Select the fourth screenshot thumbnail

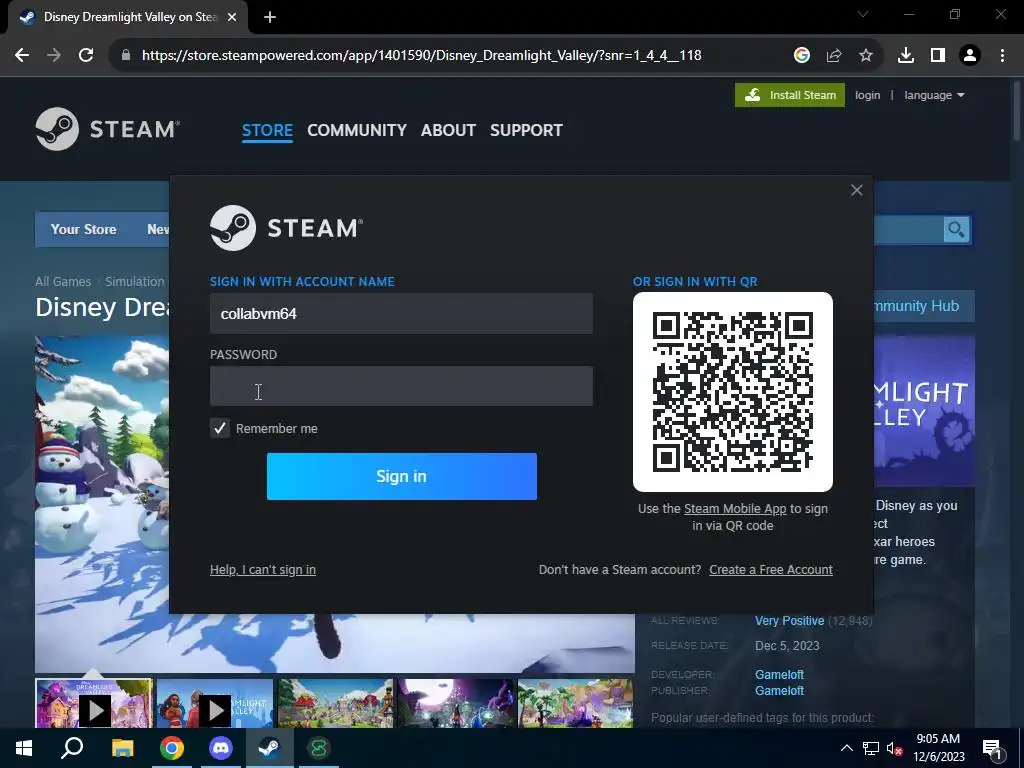click(x=455, y=703)
